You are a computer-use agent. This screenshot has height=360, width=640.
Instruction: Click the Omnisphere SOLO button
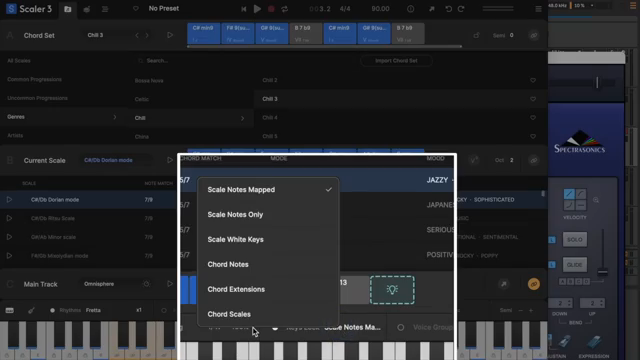pos(574,240)
